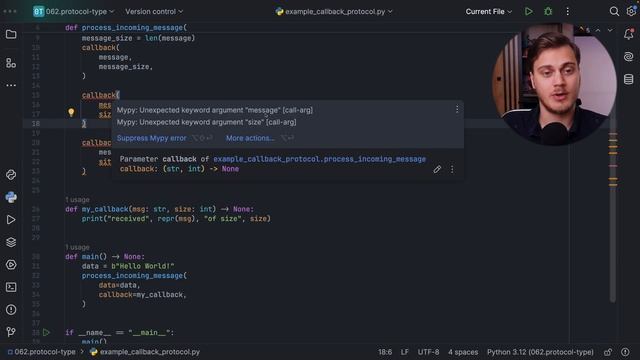Click the run gutter icon beside __main__
Screen dimensions: 640x360
point(47,332)
